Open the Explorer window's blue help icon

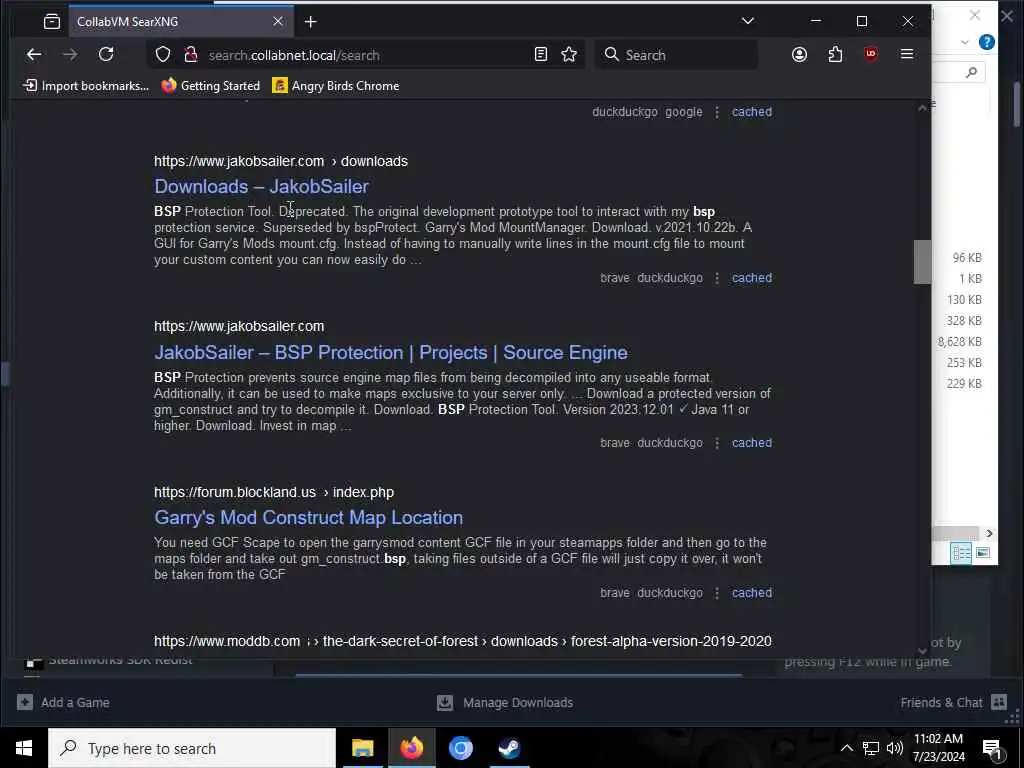tap(987, 42)
